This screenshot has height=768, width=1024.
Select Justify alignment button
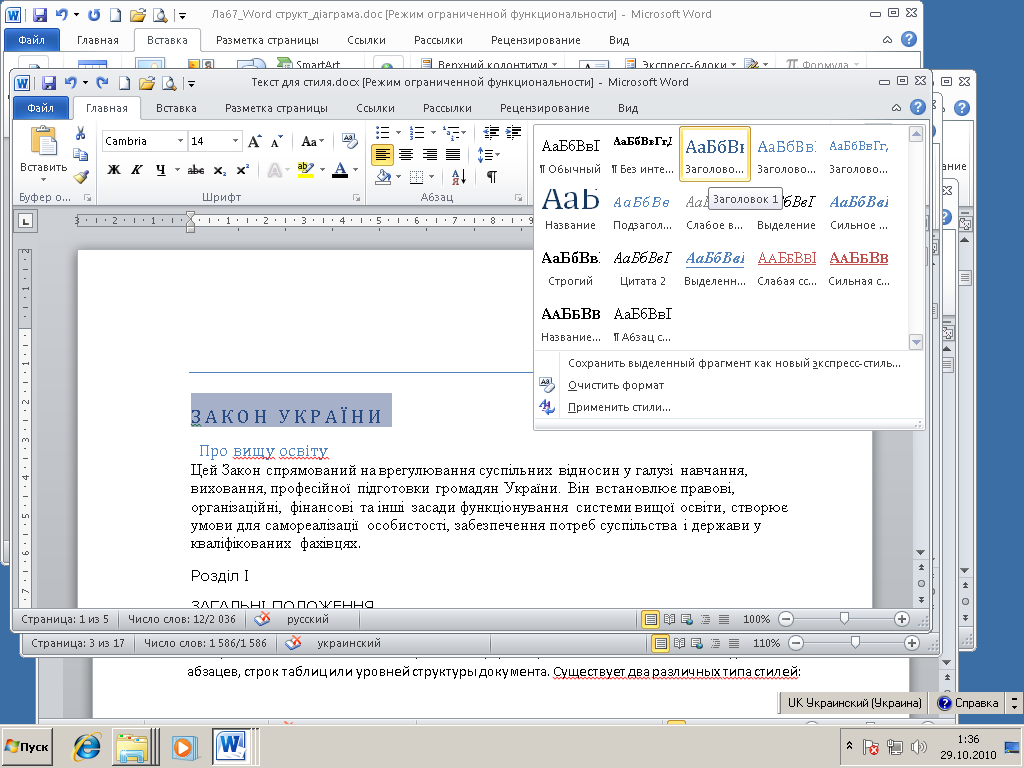click(x=453, y=155)
